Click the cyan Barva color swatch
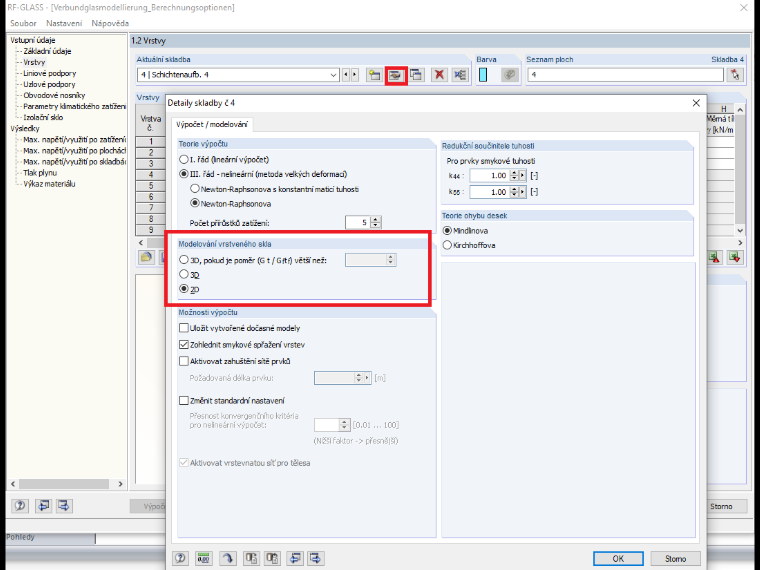This screenshot has height=570, width=760. click(x=483, y=75)
